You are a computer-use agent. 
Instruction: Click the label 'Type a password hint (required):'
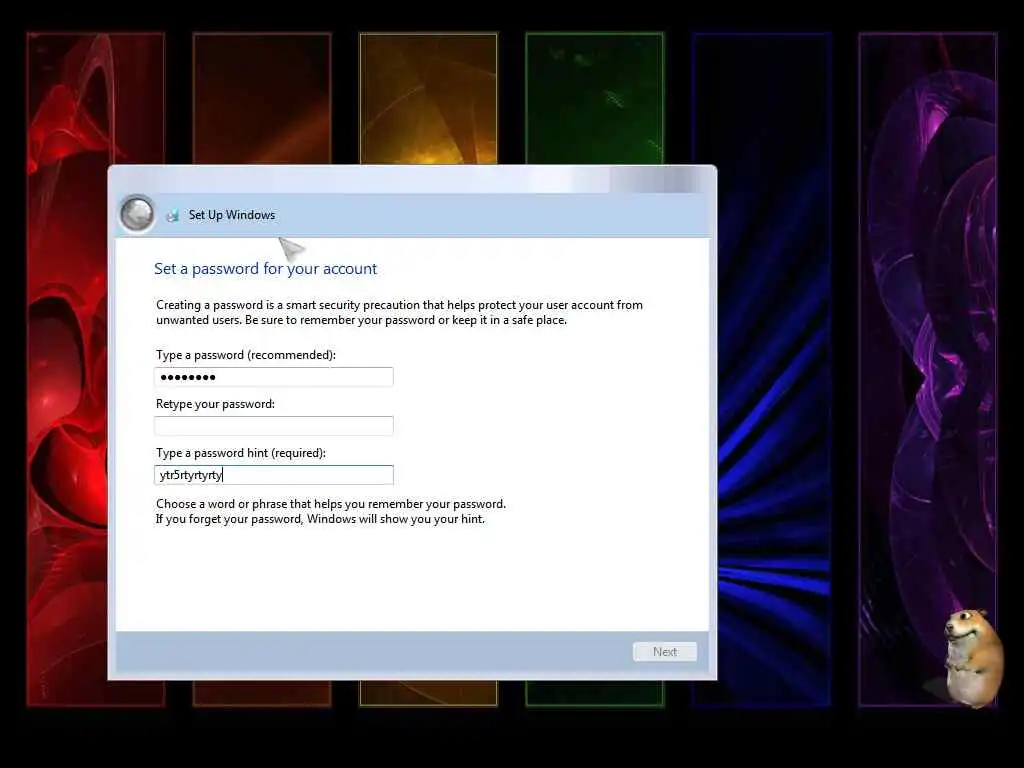pyautogui.click(x=240, y=453)
